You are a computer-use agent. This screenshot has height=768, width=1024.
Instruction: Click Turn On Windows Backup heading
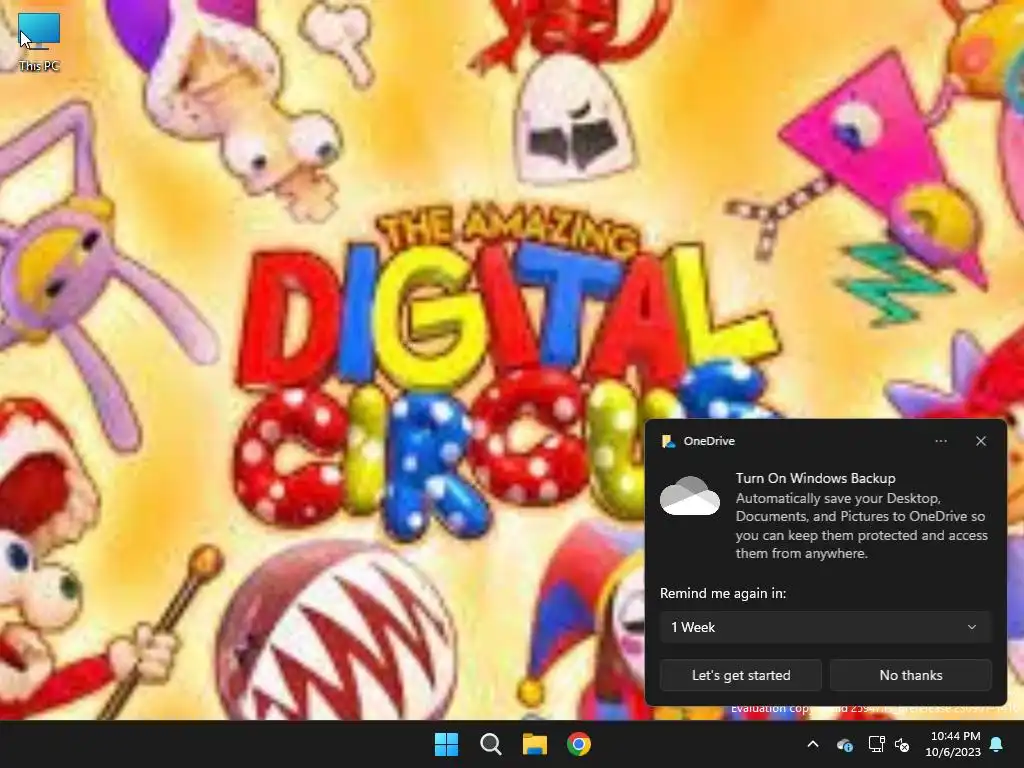[x=816, y=478]
